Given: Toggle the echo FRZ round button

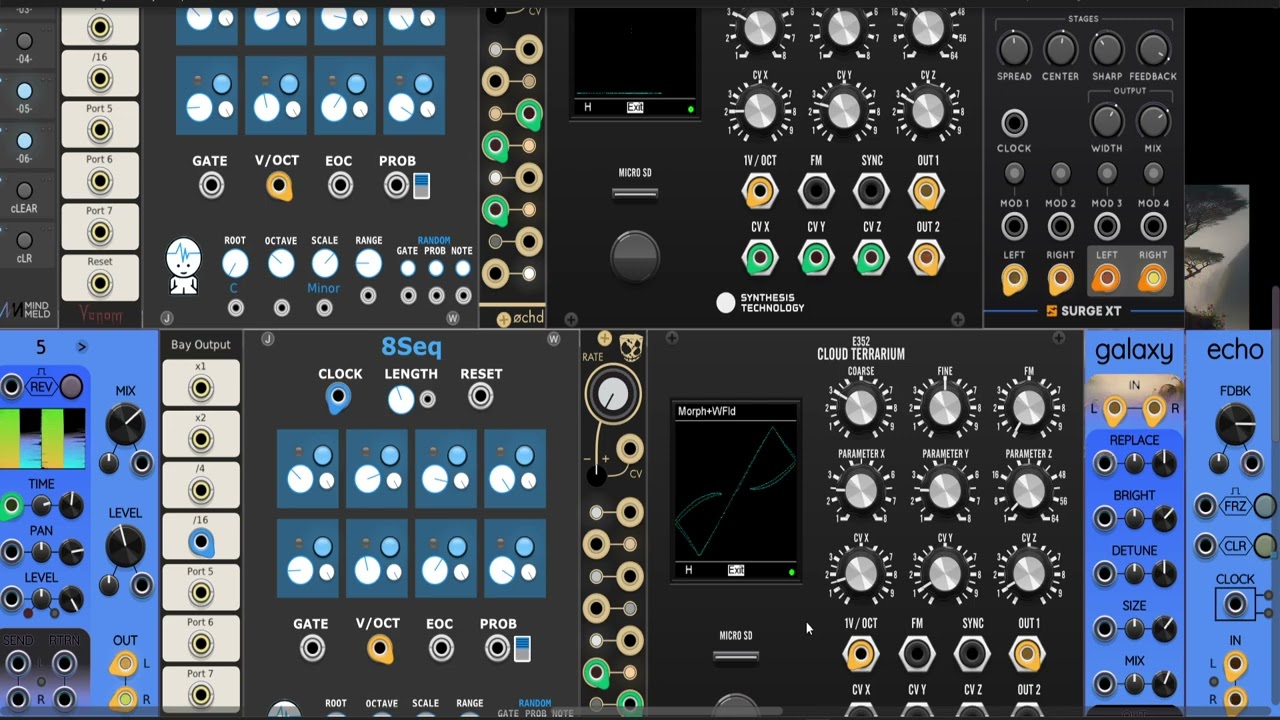Looking at the screenshot, I should pos(1265,506).
